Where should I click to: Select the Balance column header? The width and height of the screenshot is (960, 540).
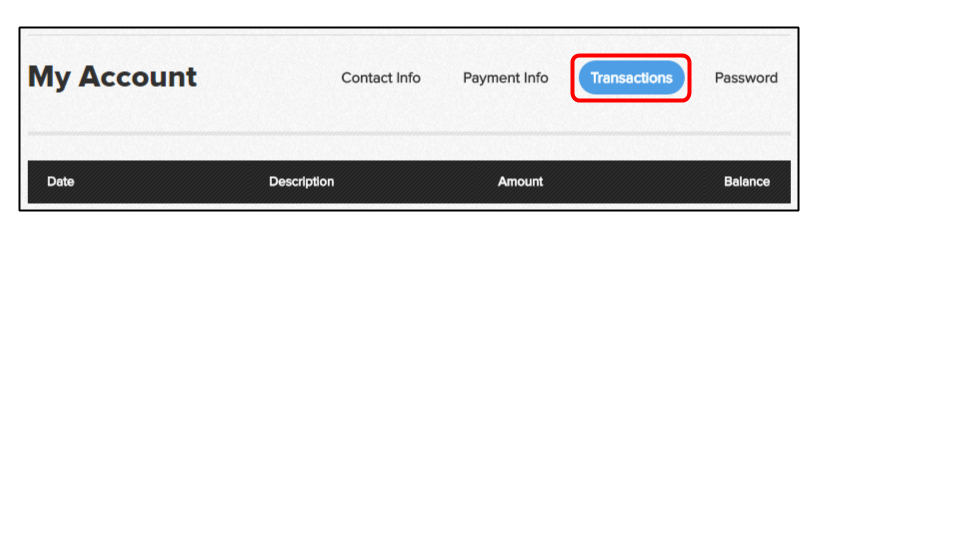point(746,182)
